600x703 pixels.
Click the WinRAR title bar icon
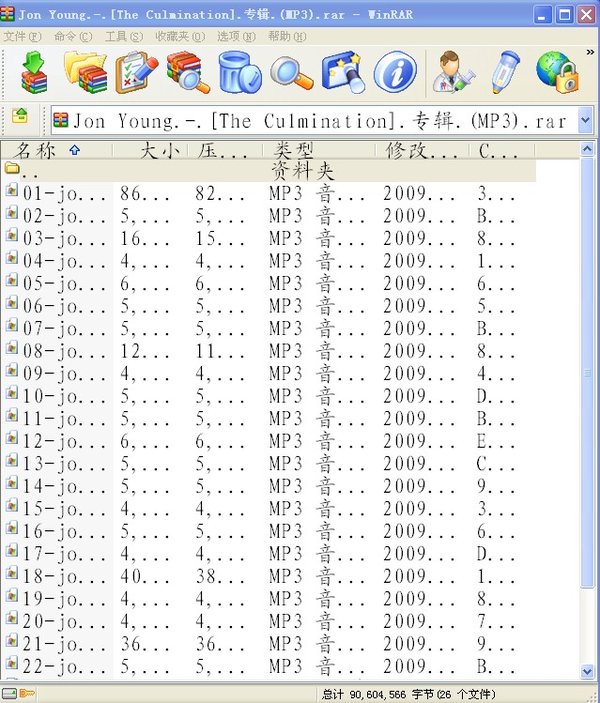point(8,14)
